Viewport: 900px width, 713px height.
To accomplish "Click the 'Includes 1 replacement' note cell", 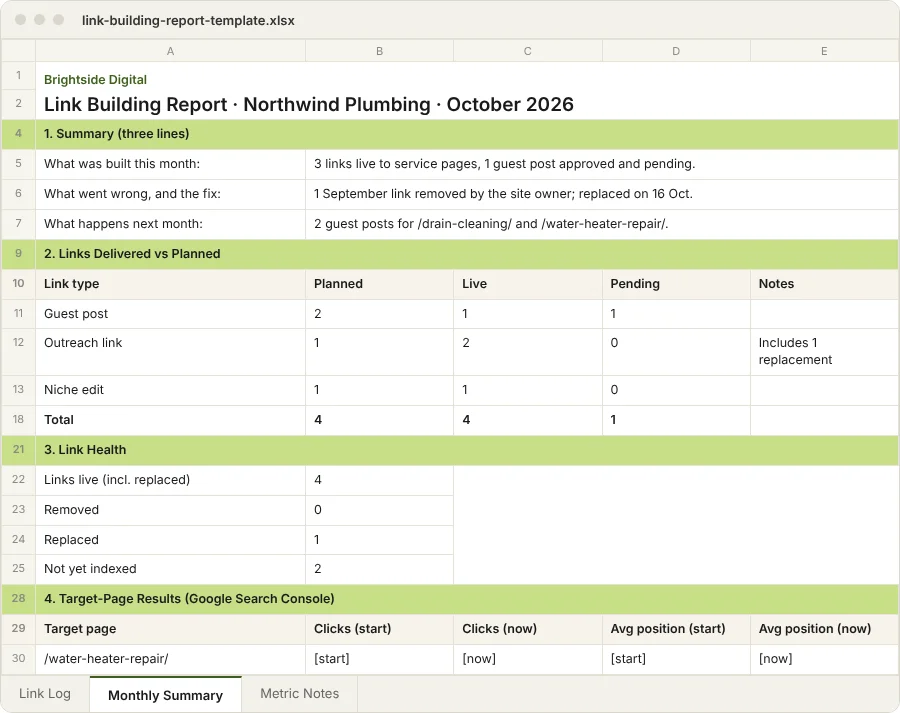I will (x=824, y=352).
